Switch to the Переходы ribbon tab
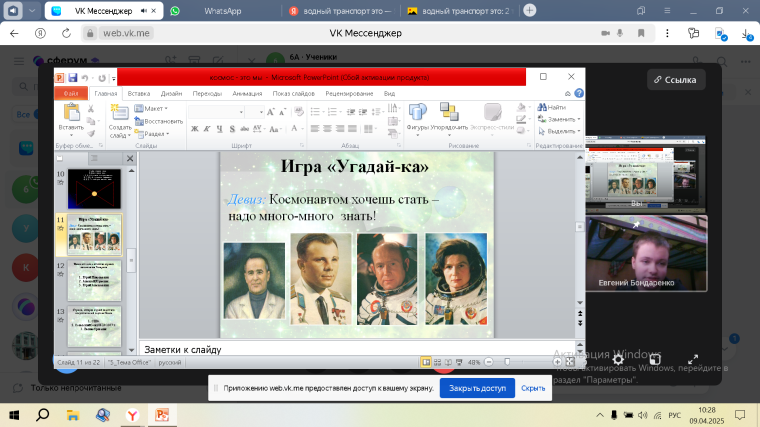This screenshot has height=427, width=760. pos(207,94)
